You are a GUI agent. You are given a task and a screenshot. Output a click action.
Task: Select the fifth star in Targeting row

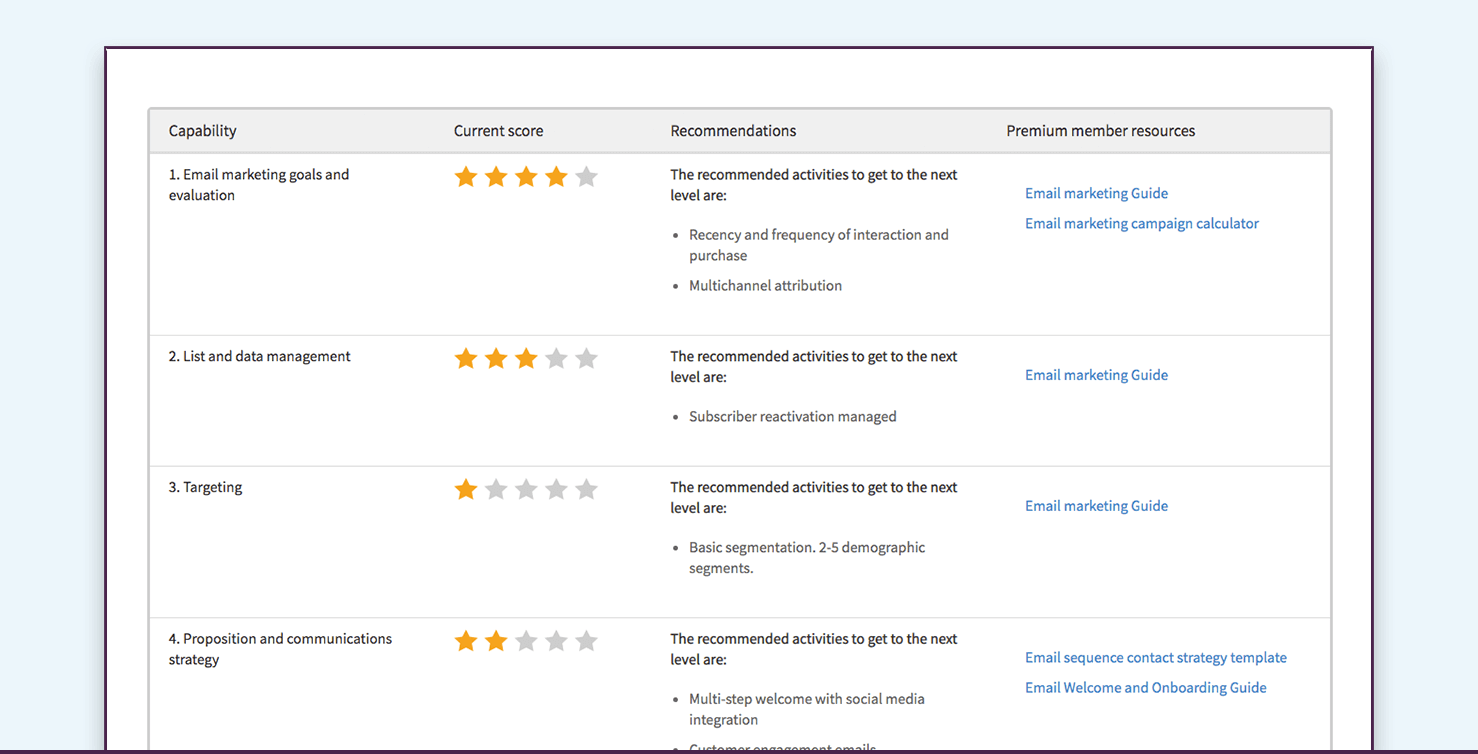click(x=587, y=489)
